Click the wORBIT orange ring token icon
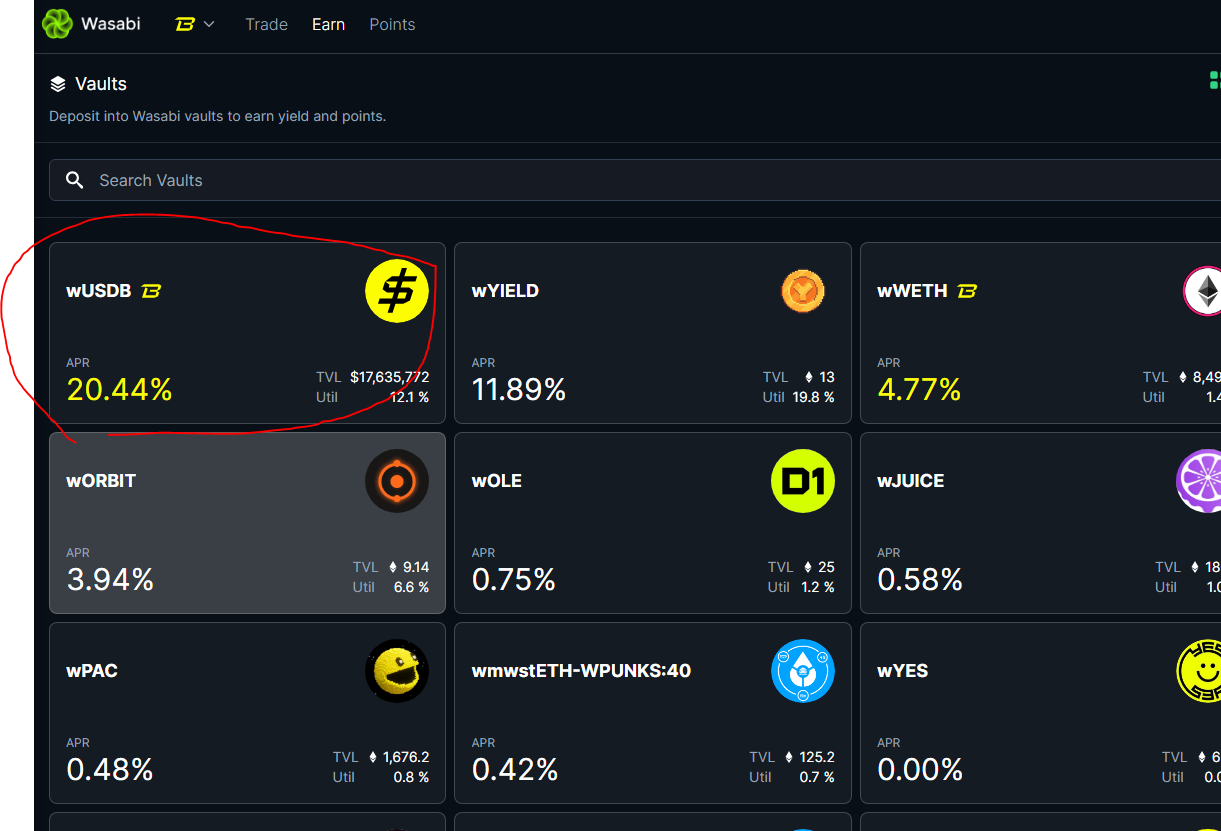Viewport: 1221px width, 831px height. pyautogui.click(x=397, y=481)
